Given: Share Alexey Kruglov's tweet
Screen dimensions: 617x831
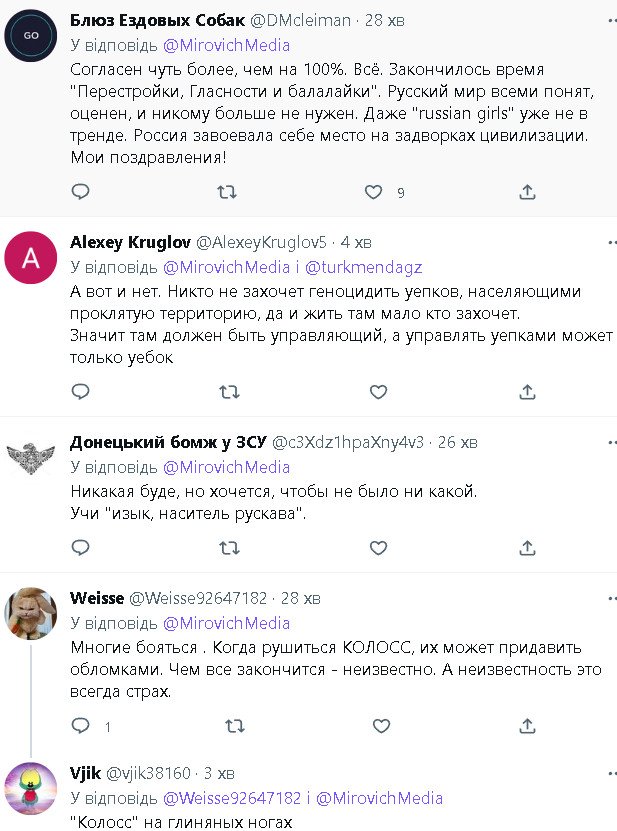Looking at the screenshot, I should (x=528, y=389).
